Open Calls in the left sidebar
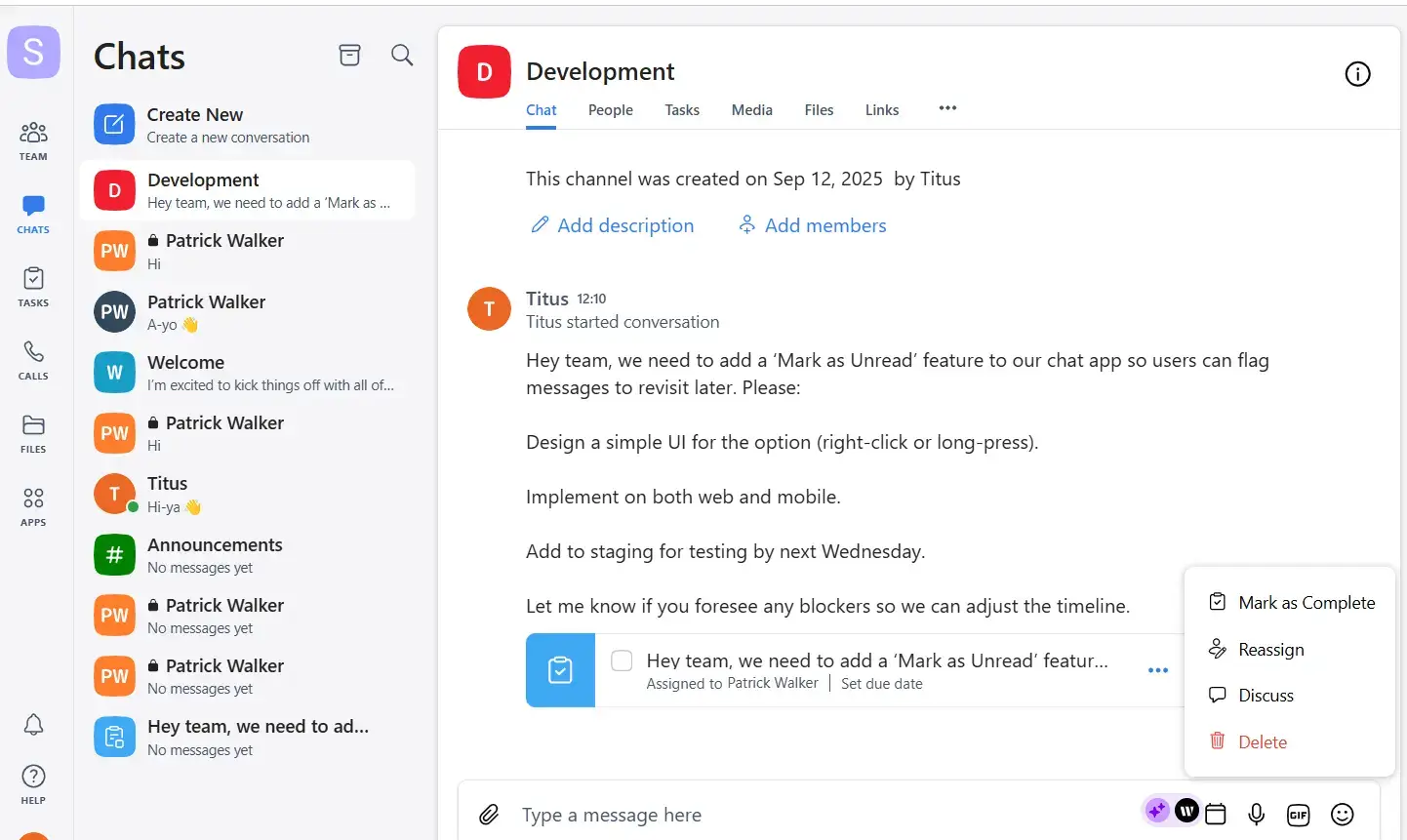 click(33, 360)
